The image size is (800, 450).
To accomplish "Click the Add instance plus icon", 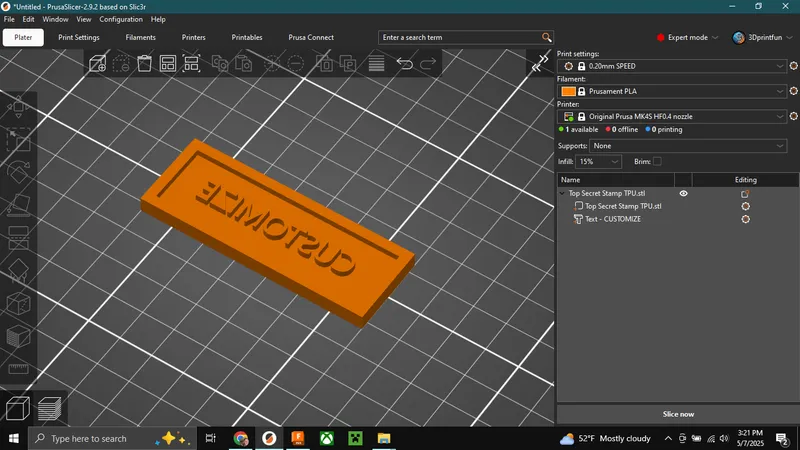I will pos(272,64).
